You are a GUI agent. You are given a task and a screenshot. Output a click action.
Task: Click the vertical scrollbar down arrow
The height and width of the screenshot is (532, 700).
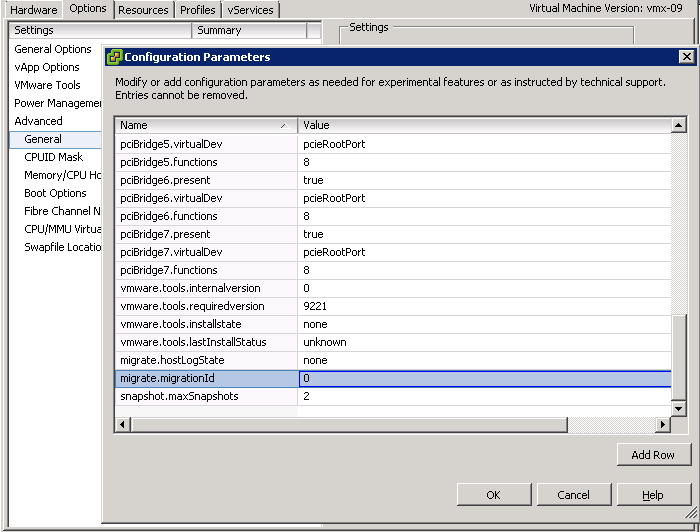[x=679, y=408]
